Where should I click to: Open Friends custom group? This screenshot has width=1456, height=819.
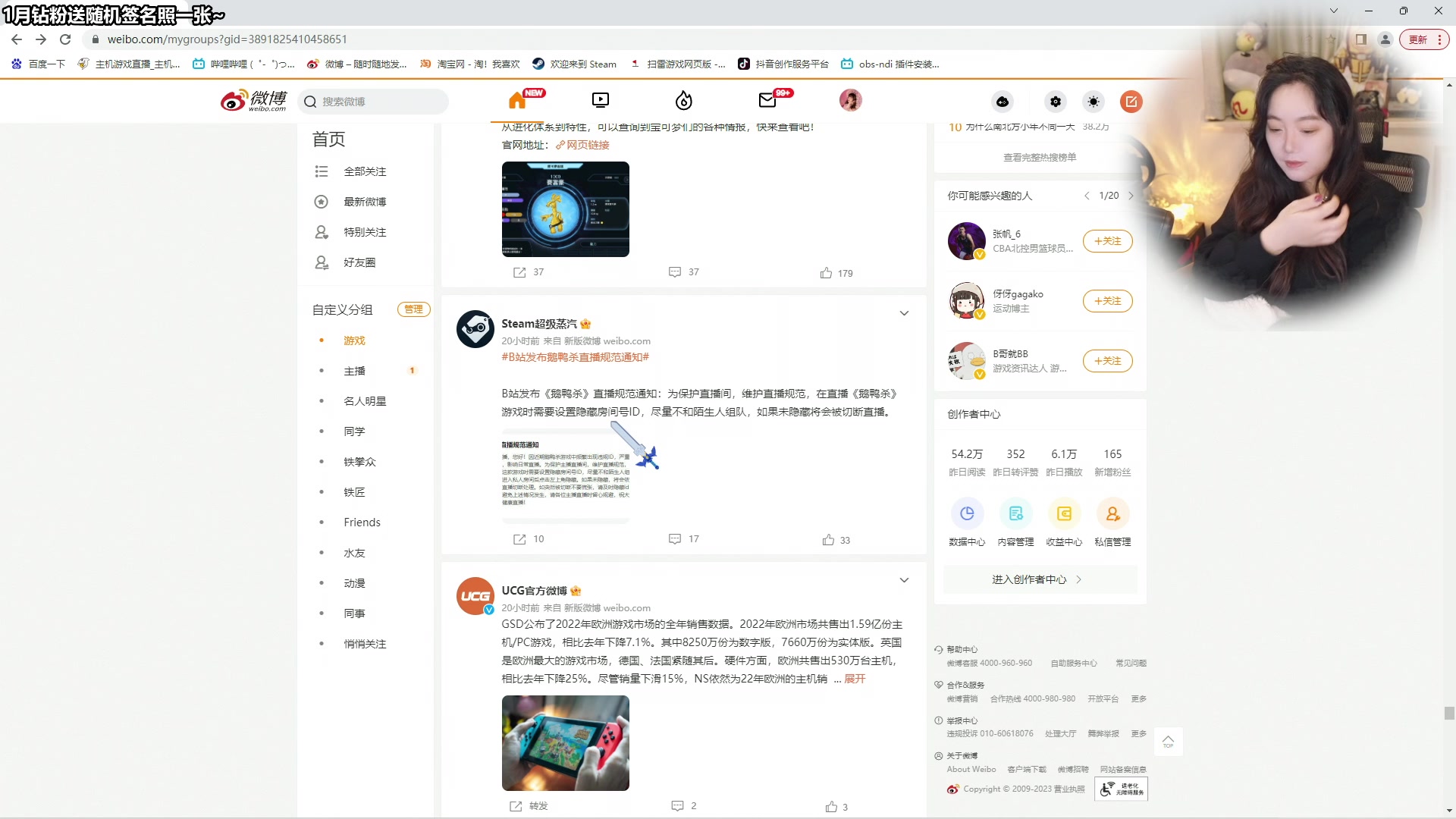click(362, 522)
